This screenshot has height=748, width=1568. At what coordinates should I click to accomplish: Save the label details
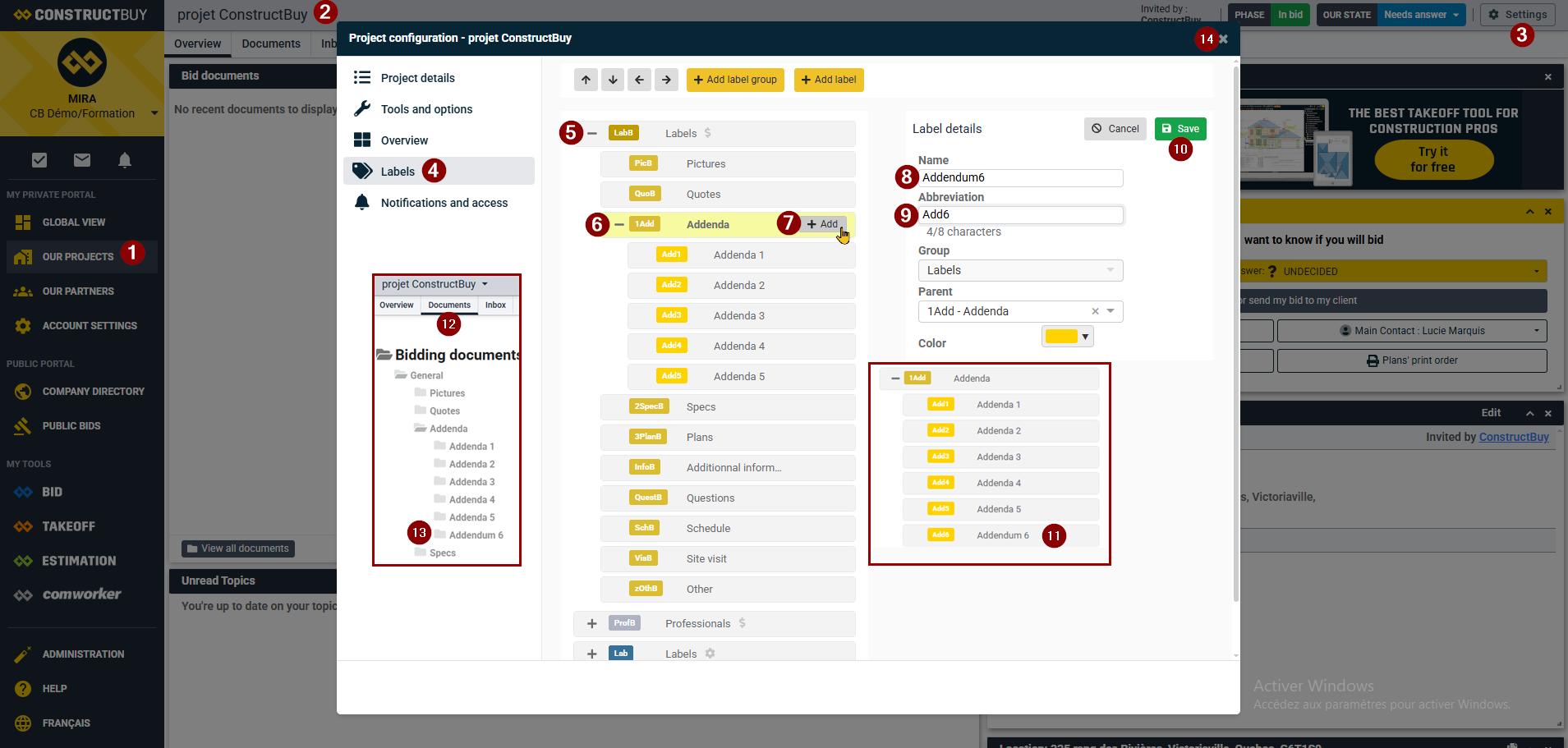coord(1180,129)
